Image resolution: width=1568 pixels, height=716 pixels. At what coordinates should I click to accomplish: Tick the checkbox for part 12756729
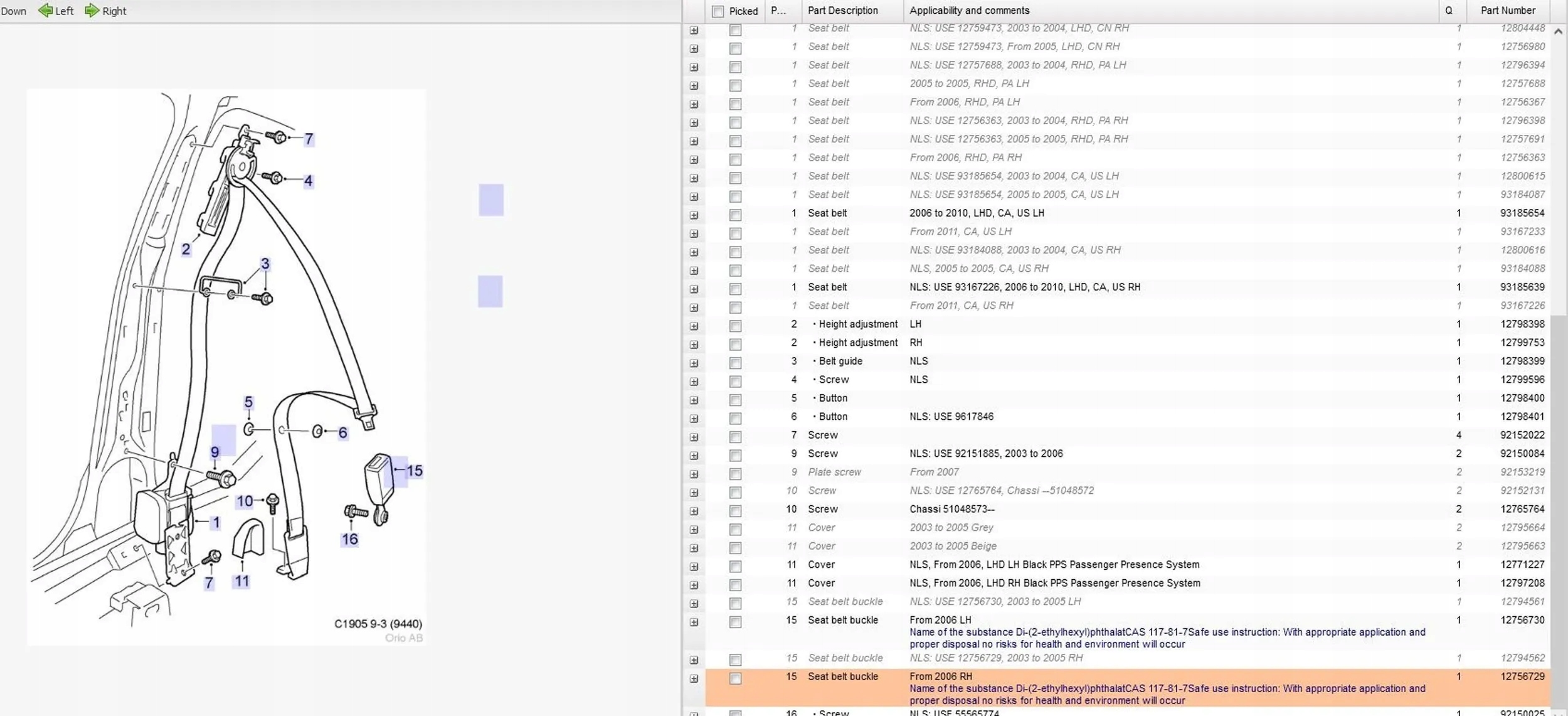[x=735, y=678]
